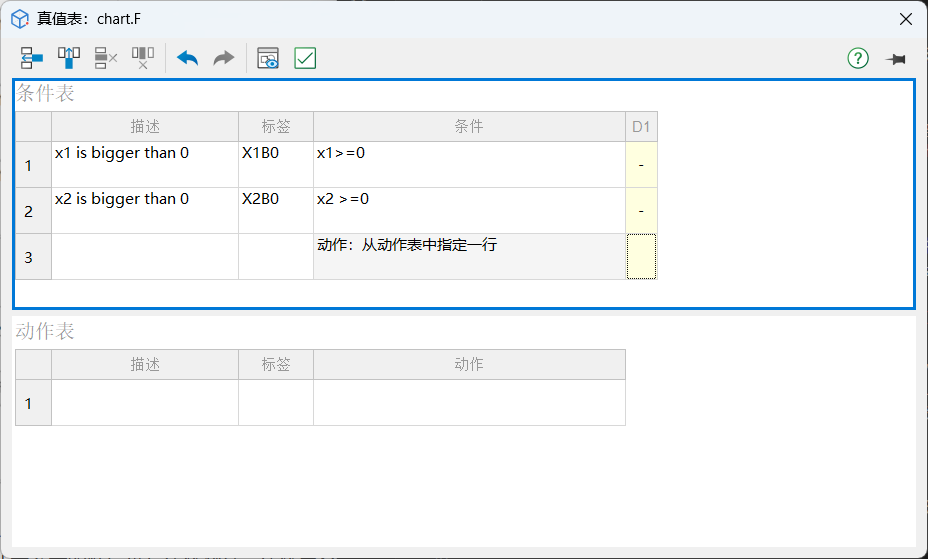Click the Append Column toolbar icon

click(x=69, y=58)
